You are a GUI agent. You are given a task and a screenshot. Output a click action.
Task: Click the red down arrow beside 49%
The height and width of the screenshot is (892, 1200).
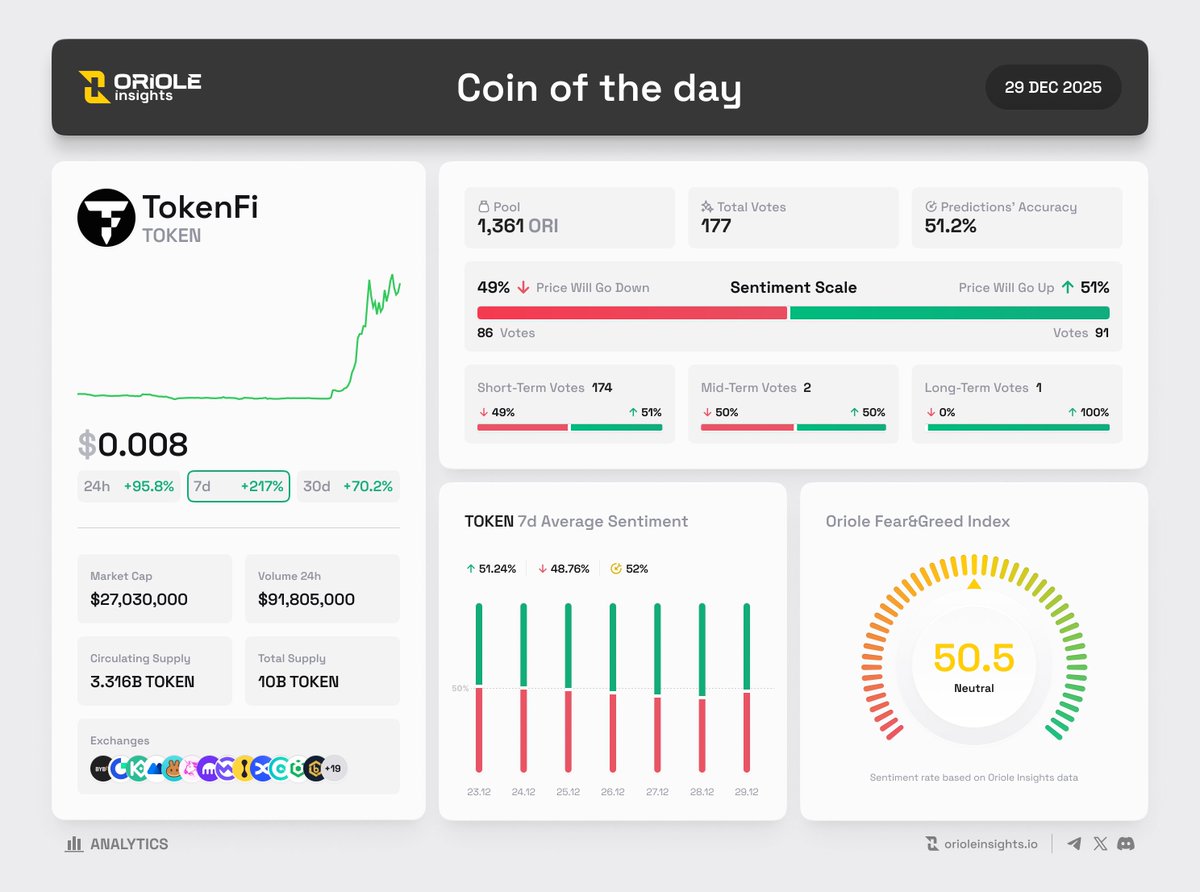(x=522, y=287)
